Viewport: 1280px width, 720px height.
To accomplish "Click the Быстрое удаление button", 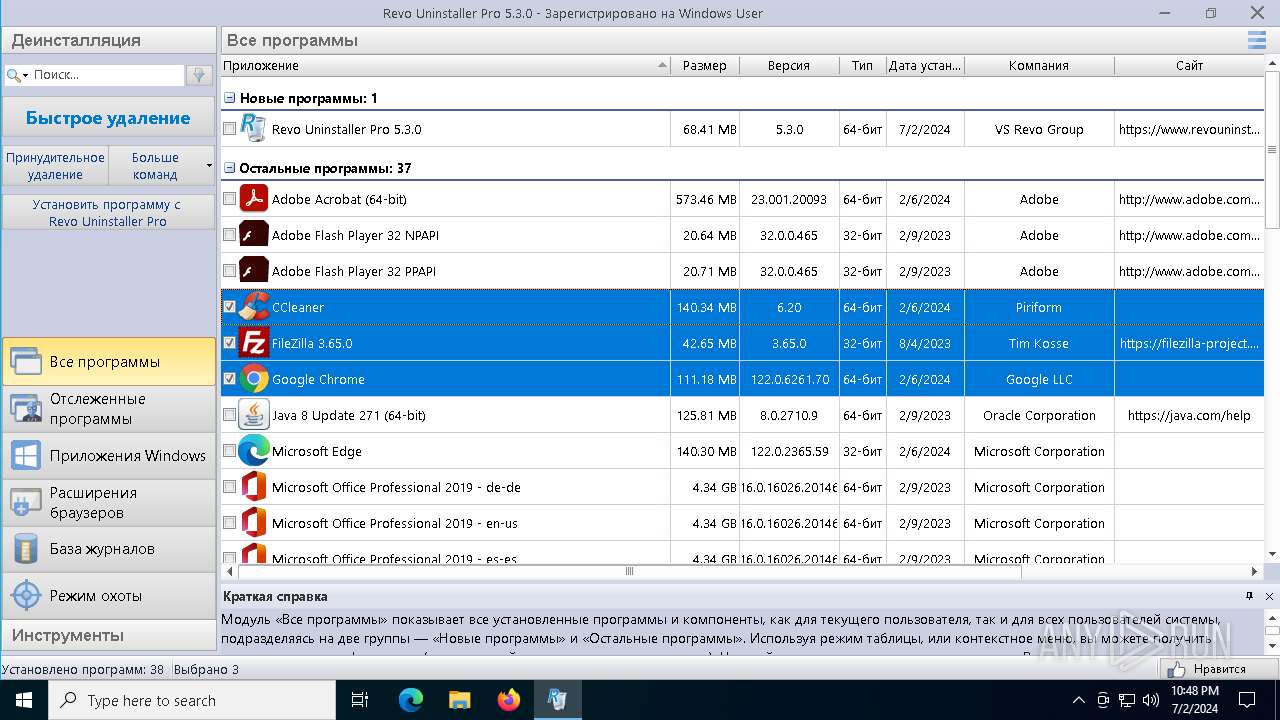I will (108, 118).
